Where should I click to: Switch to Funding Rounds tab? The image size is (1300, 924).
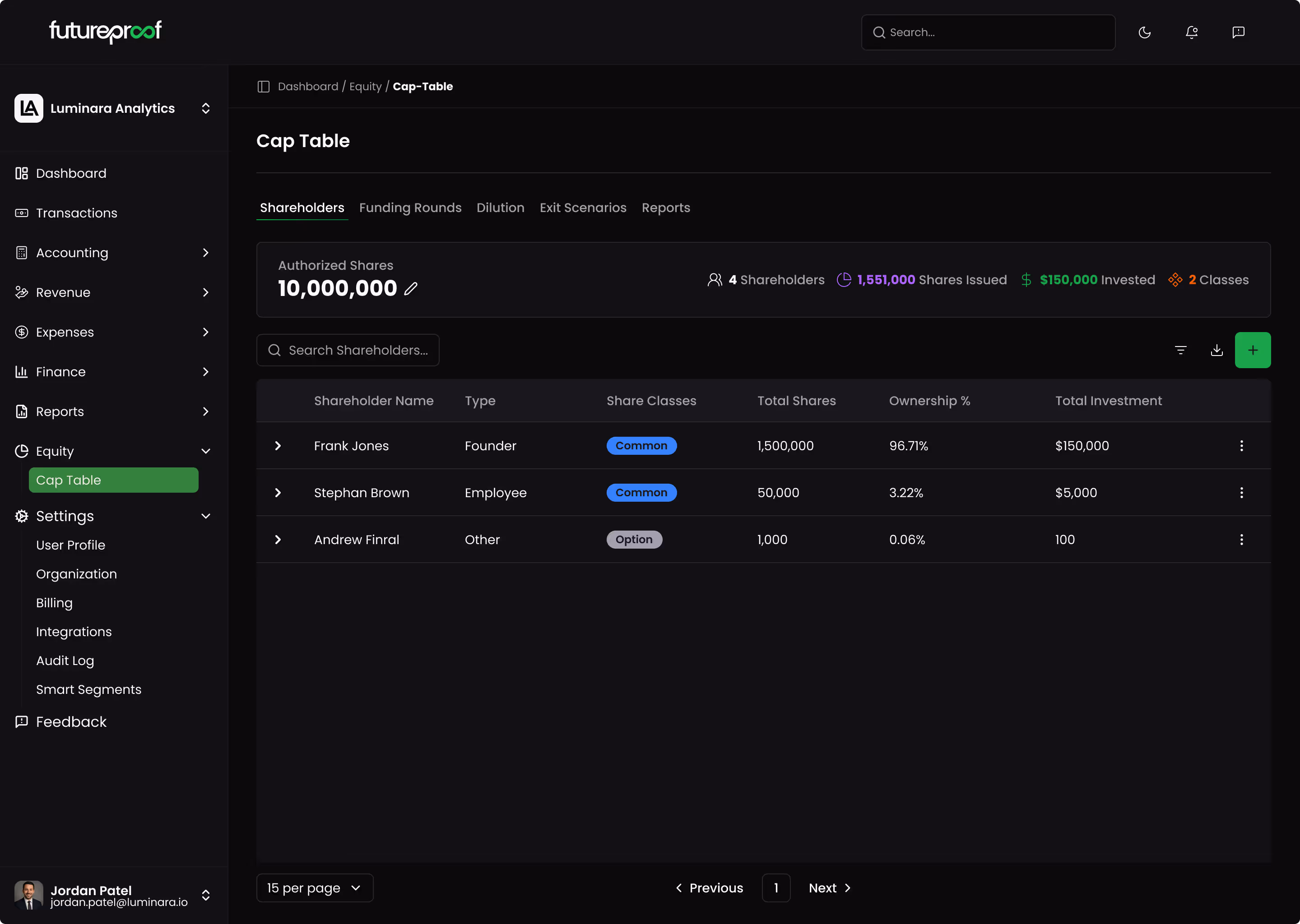click(x=410, y=208)
